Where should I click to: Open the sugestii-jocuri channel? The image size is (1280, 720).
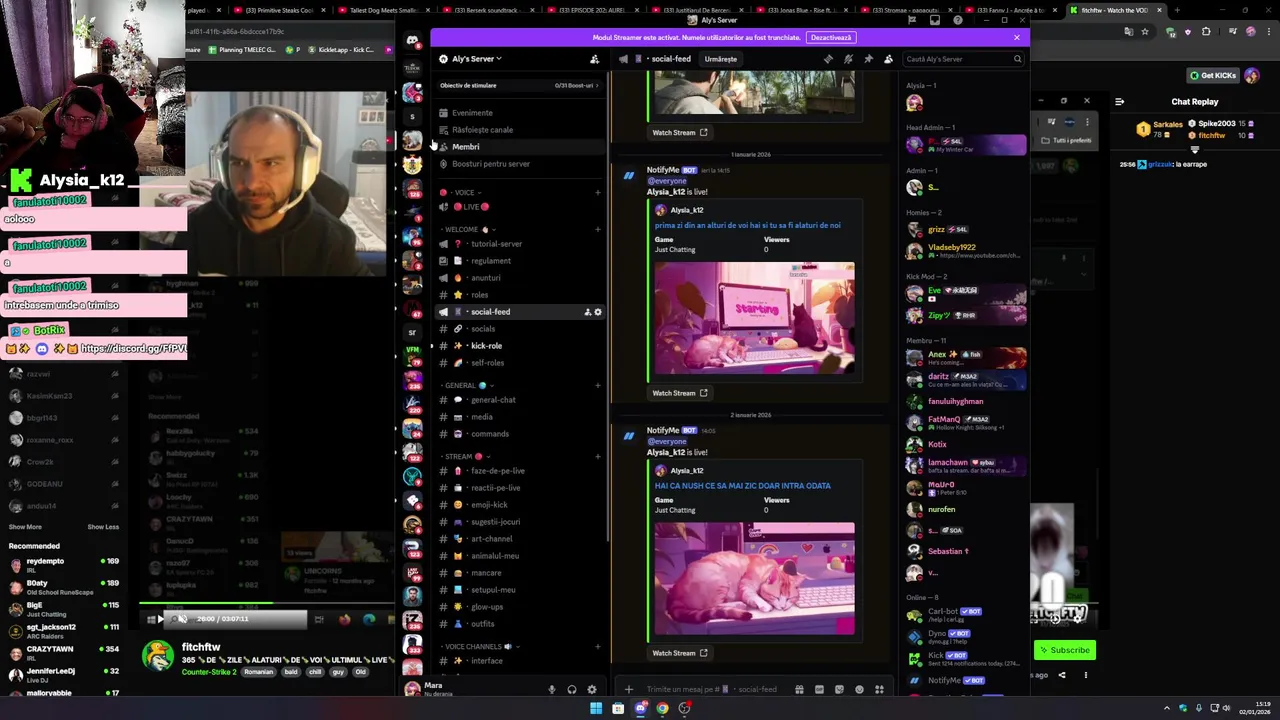point(519,522)
